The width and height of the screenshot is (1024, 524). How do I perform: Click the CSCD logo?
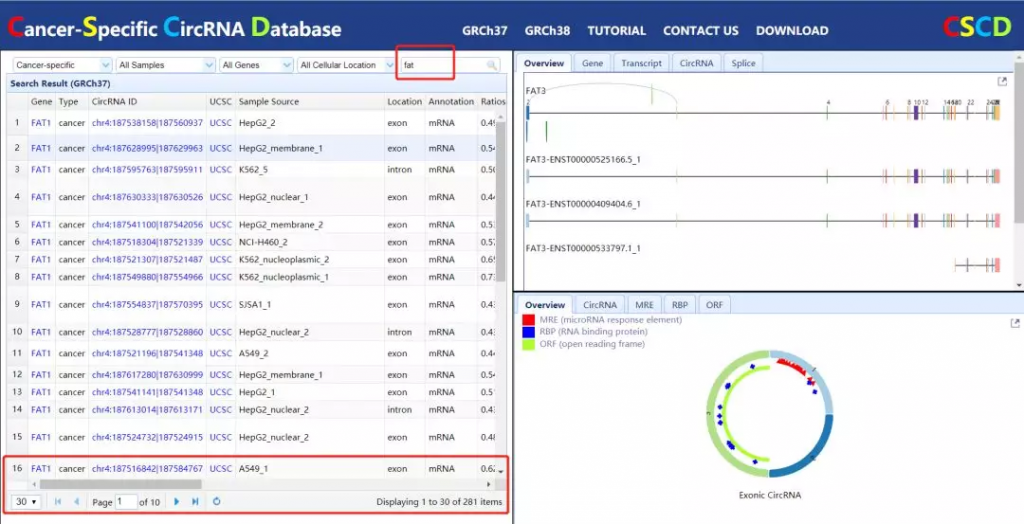[x=976, y=27]
